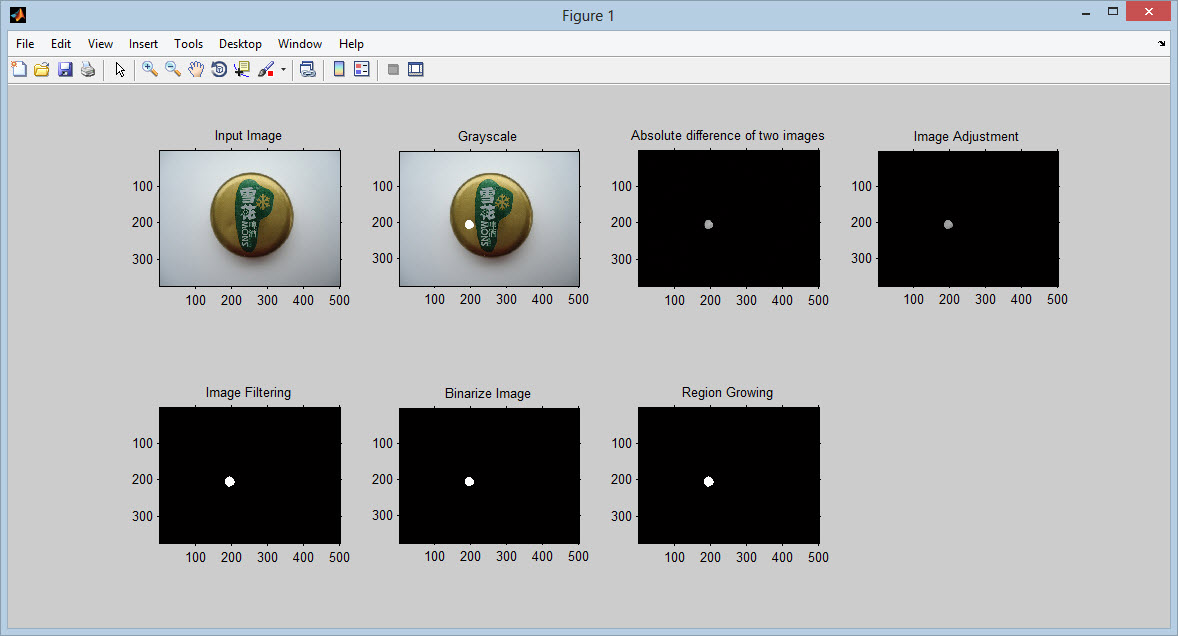Viewport: 1178px width, 636px height.
Task: Open the File menu
Action: [25, 44]
